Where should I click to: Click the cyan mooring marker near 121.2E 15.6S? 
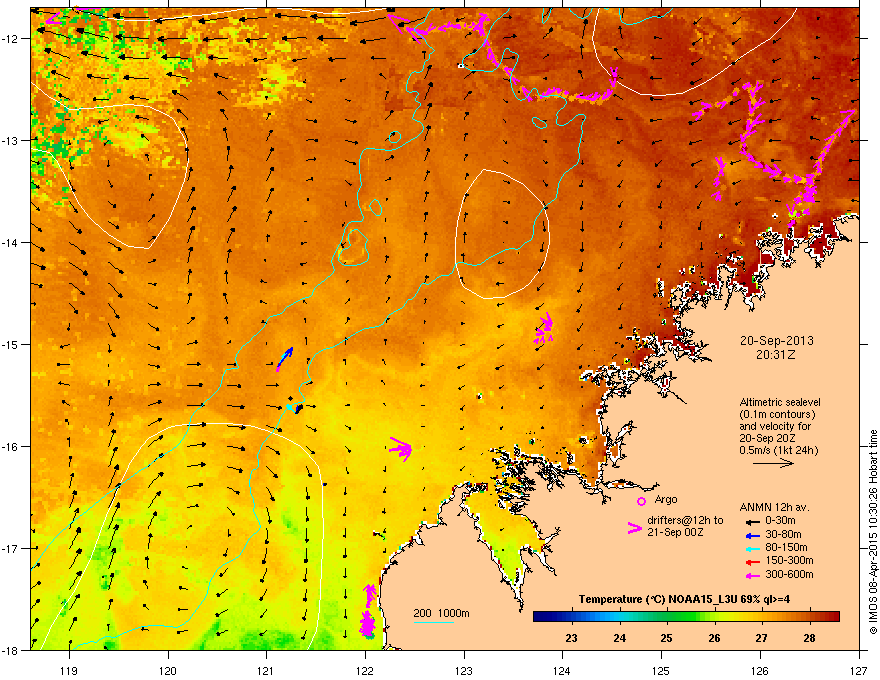[290, 406]
